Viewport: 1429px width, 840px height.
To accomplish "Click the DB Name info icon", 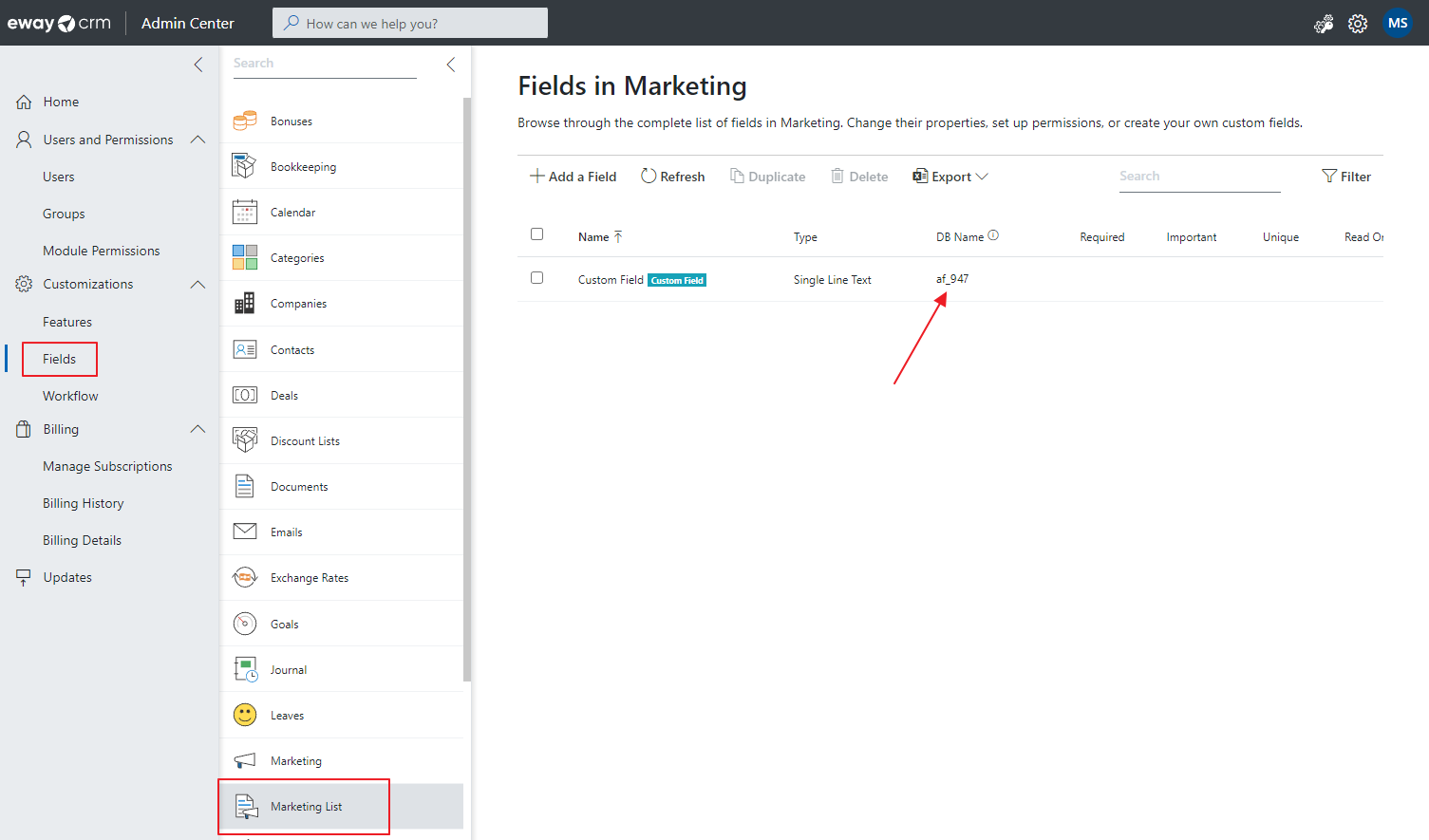I will click(993, 235).
